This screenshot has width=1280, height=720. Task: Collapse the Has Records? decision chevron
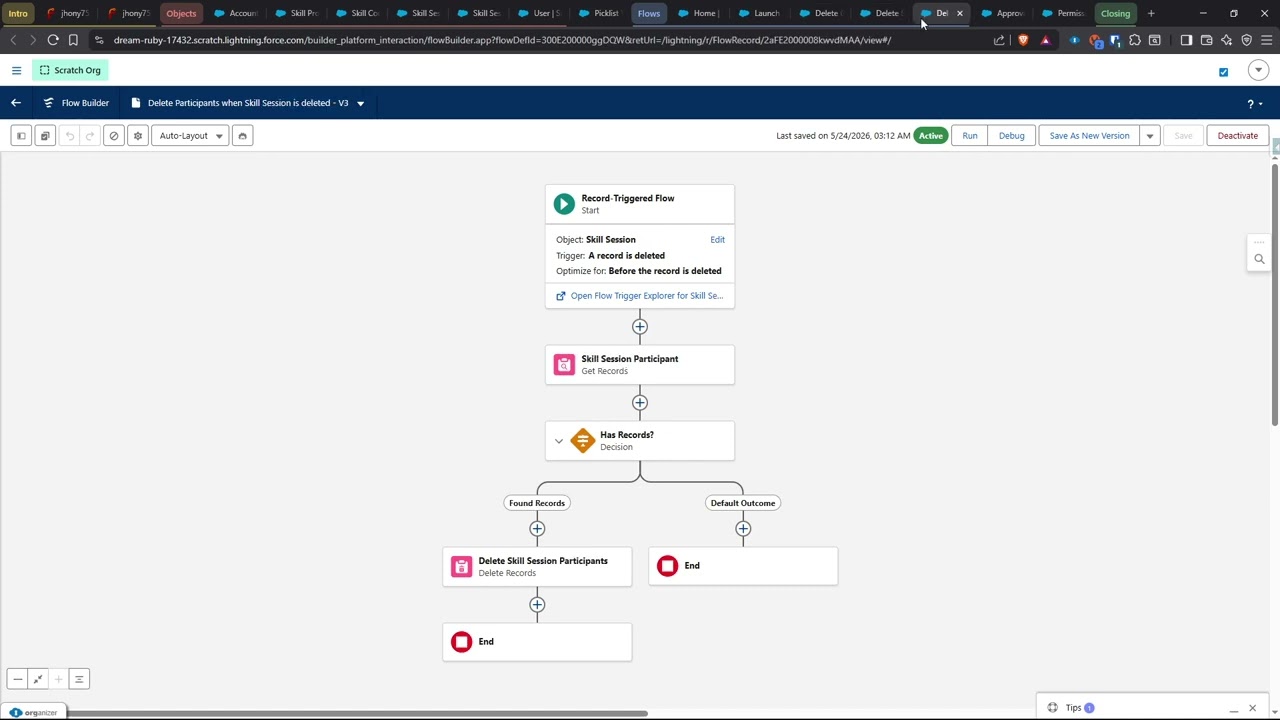(x=559, y=441)
